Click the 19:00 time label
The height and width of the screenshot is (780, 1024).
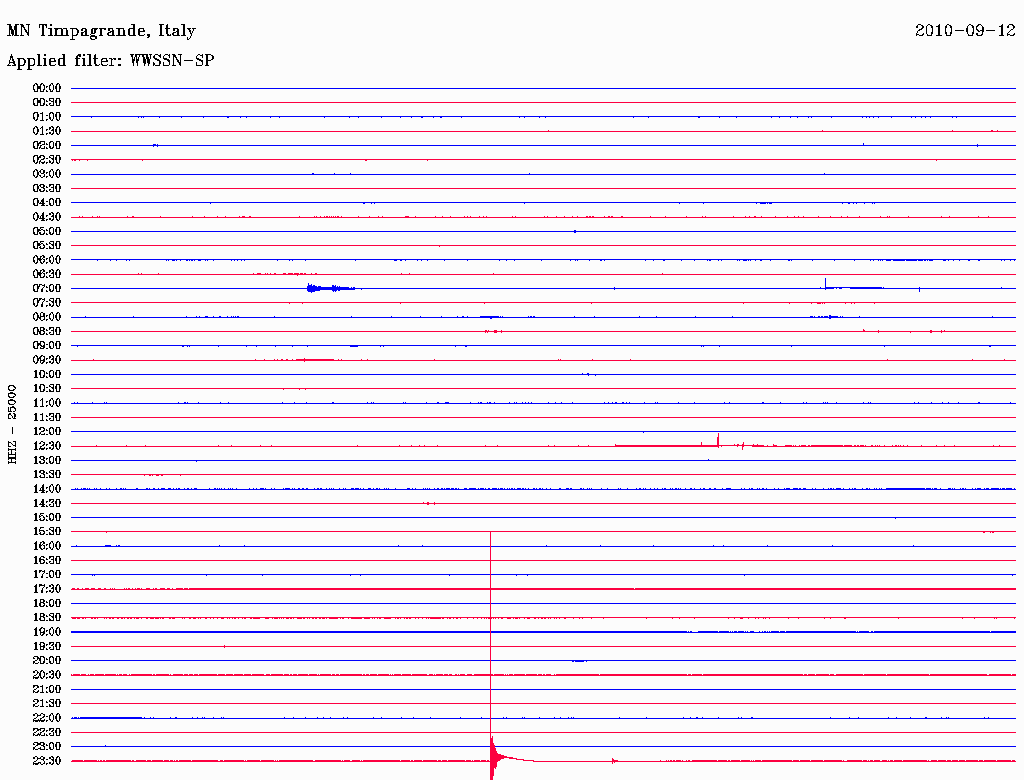coord(47,632)
